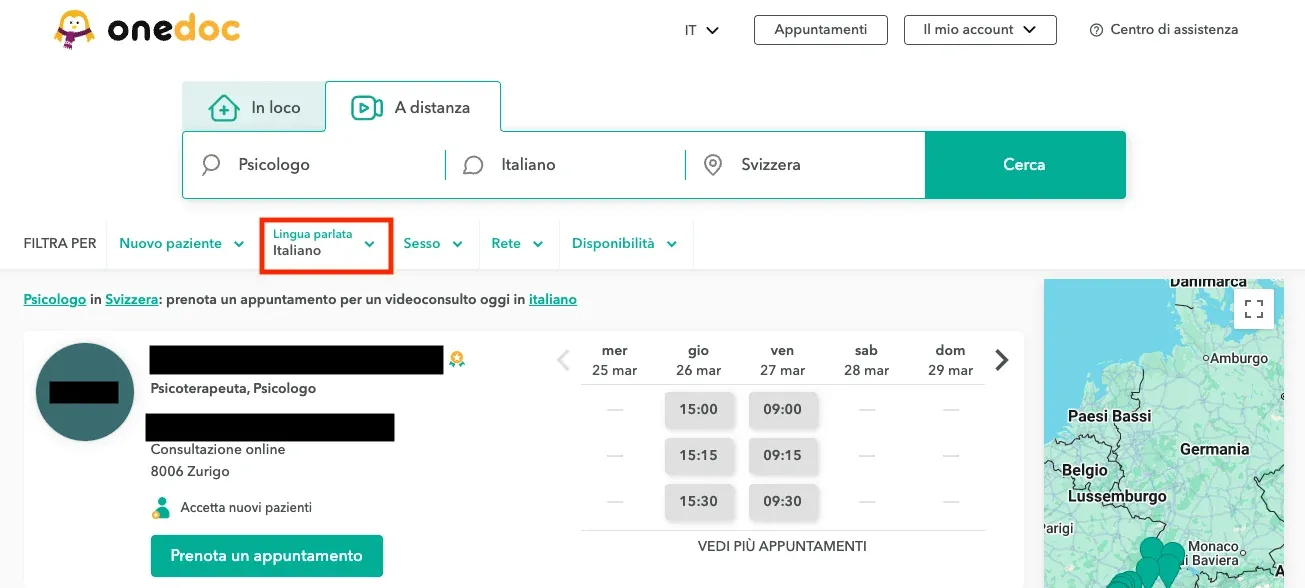The image size is (1305, 588).
Task: Click the Svizzera location search field
Action: [805, 165]
